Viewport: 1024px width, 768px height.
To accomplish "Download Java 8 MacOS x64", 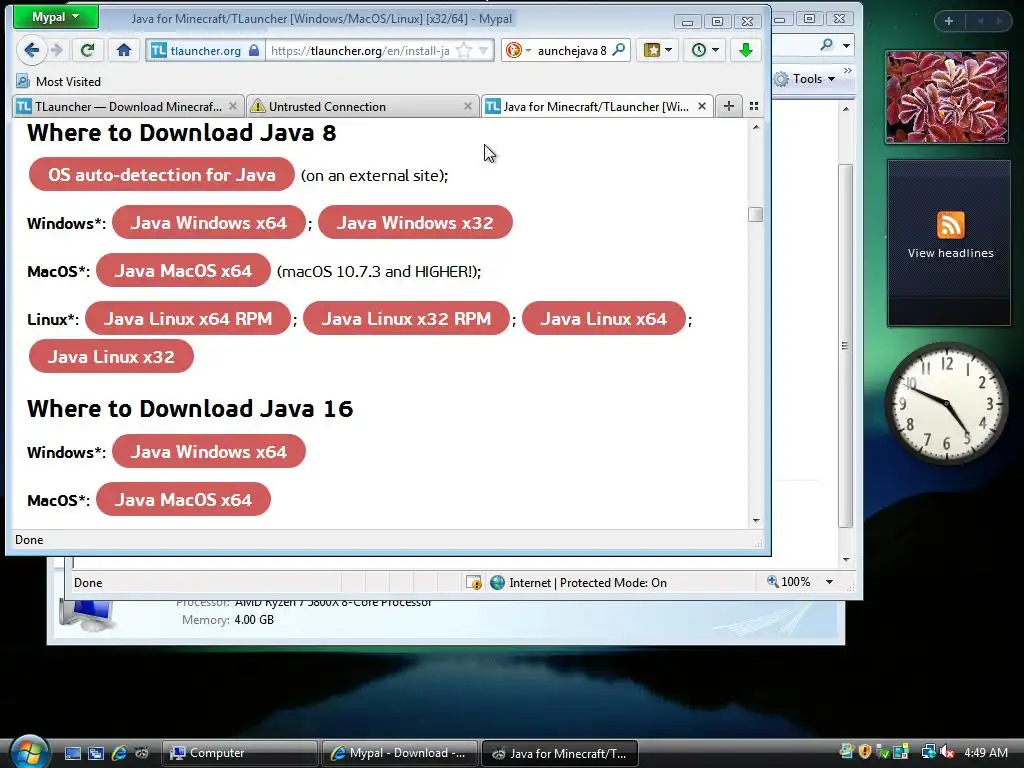I will tap(183, 270).
